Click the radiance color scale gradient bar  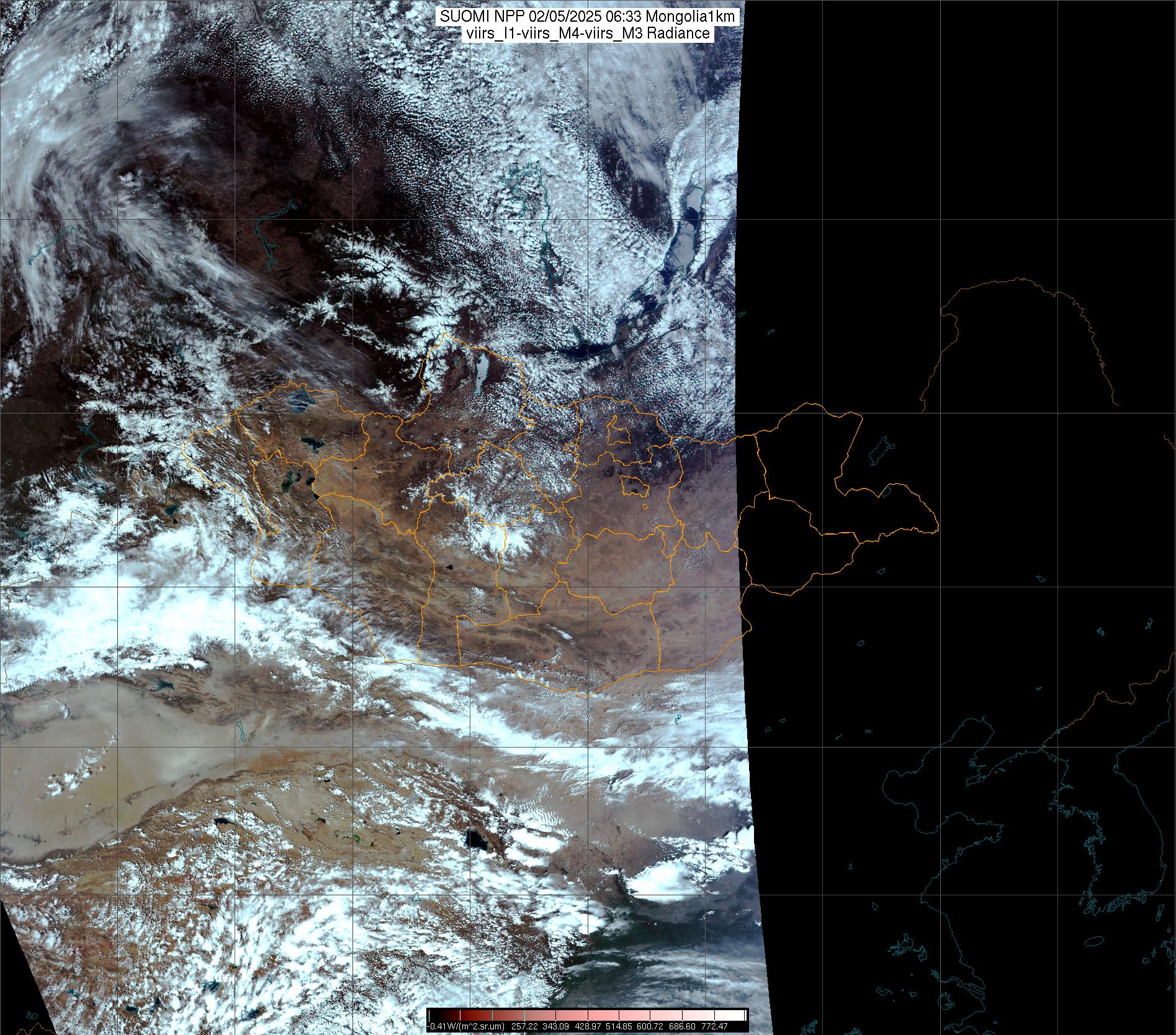[x=587, y=1016]
